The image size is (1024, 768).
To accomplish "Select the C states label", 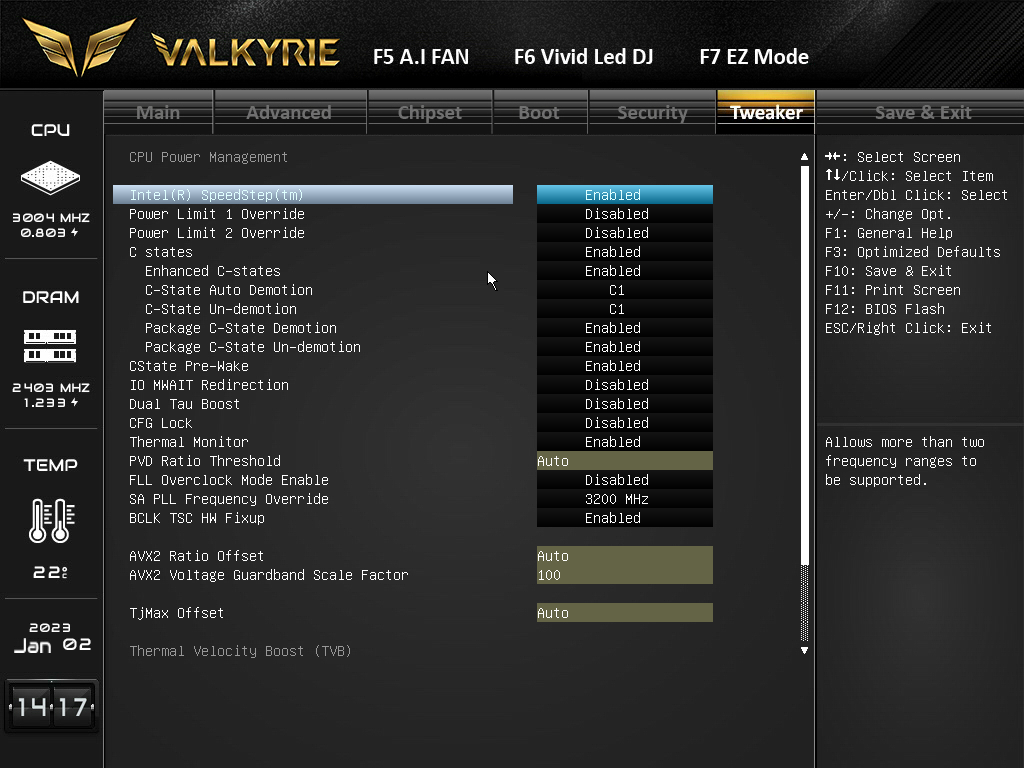I will point(161,251).
